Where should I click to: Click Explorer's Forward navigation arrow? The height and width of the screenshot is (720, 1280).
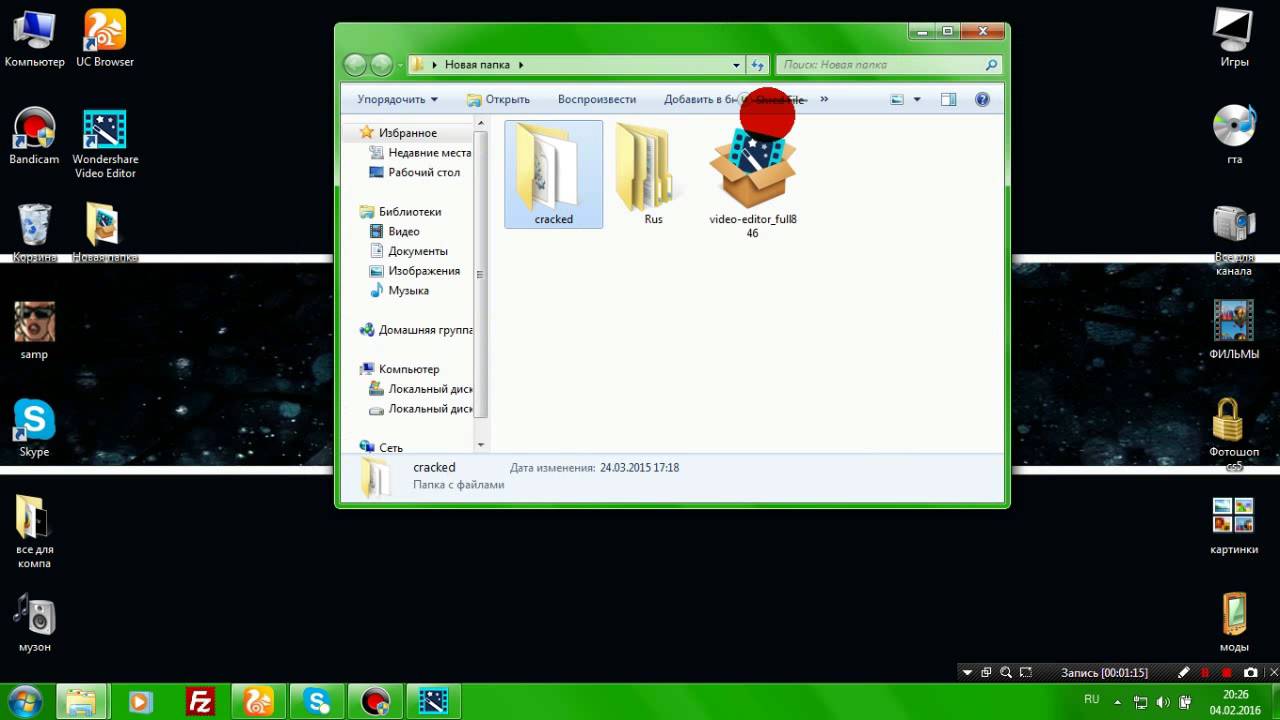(382, 65)
